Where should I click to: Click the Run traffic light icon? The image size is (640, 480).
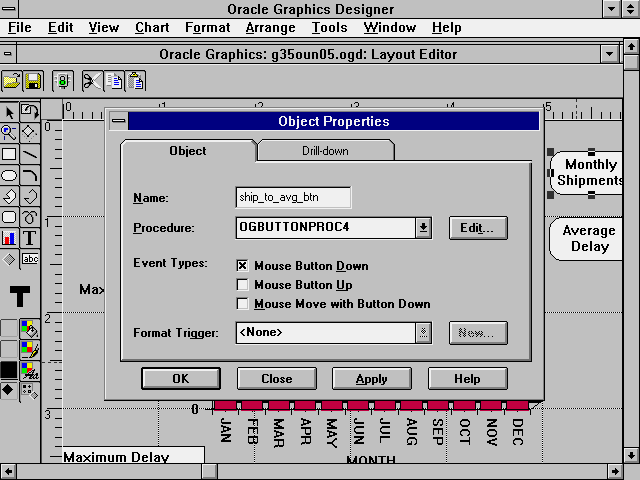pyautogui.click(x=62, y=81)
